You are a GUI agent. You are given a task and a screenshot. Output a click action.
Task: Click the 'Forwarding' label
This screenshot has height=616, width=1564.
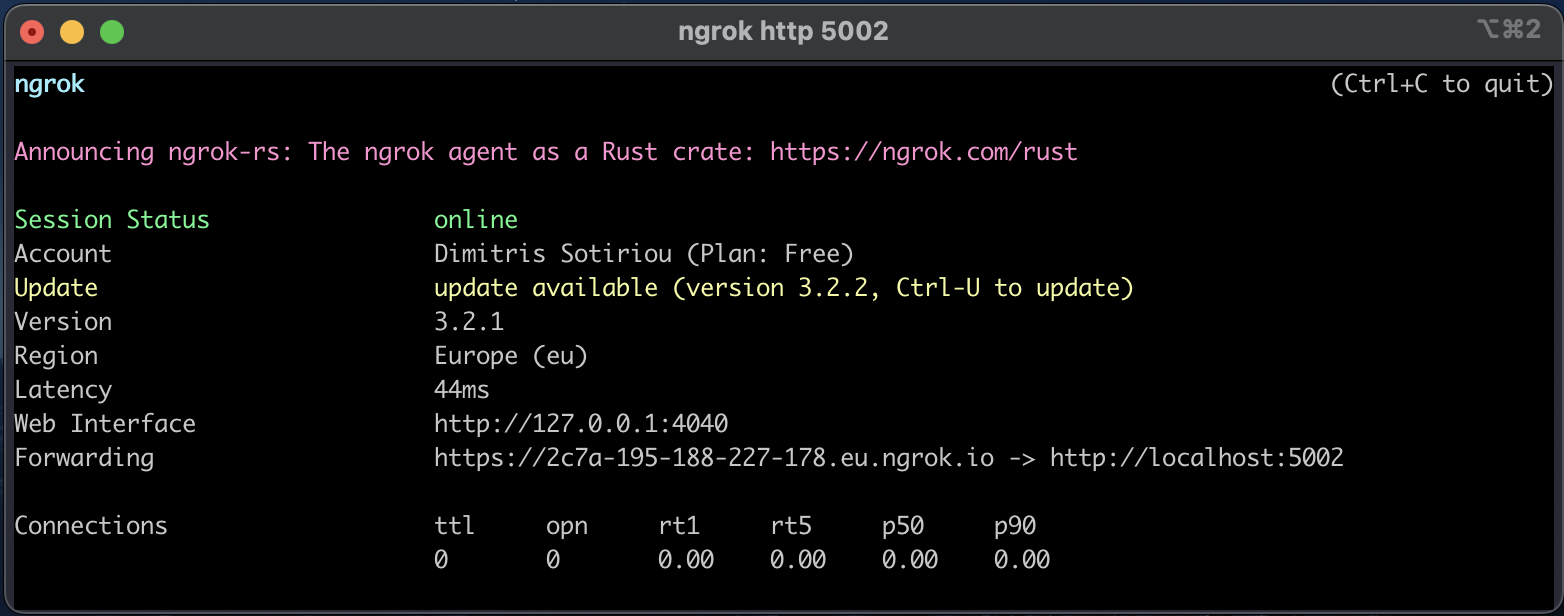tap(84, 458)
